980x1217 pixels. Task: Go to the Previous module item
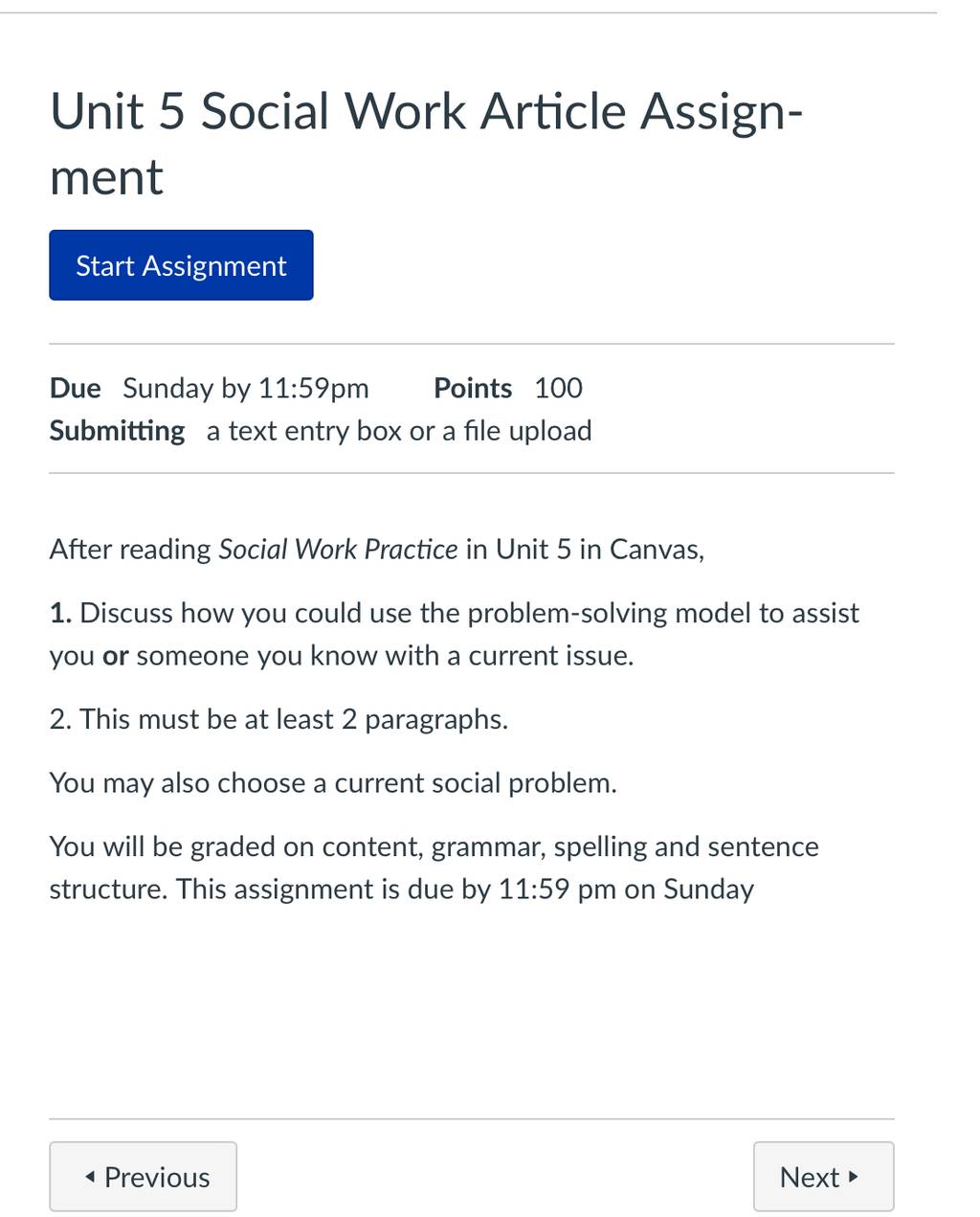coord(144,1176)
